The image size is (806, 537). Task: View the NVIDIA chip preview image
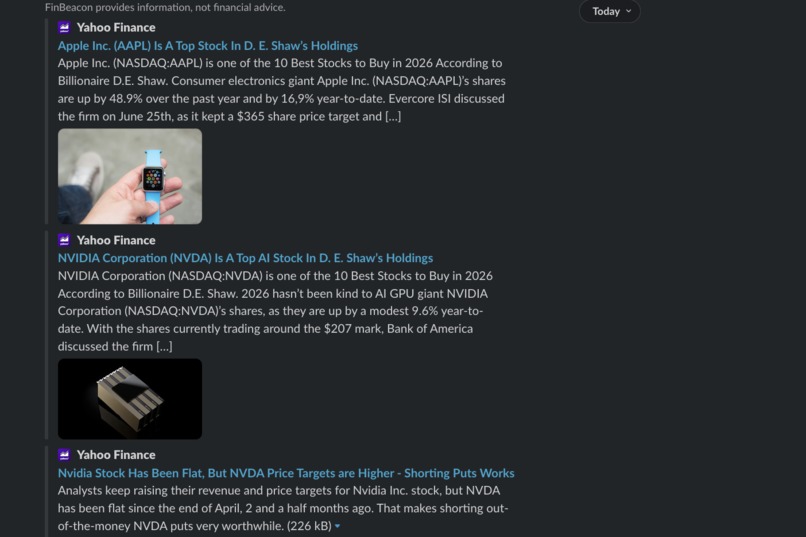coord(130,399)
